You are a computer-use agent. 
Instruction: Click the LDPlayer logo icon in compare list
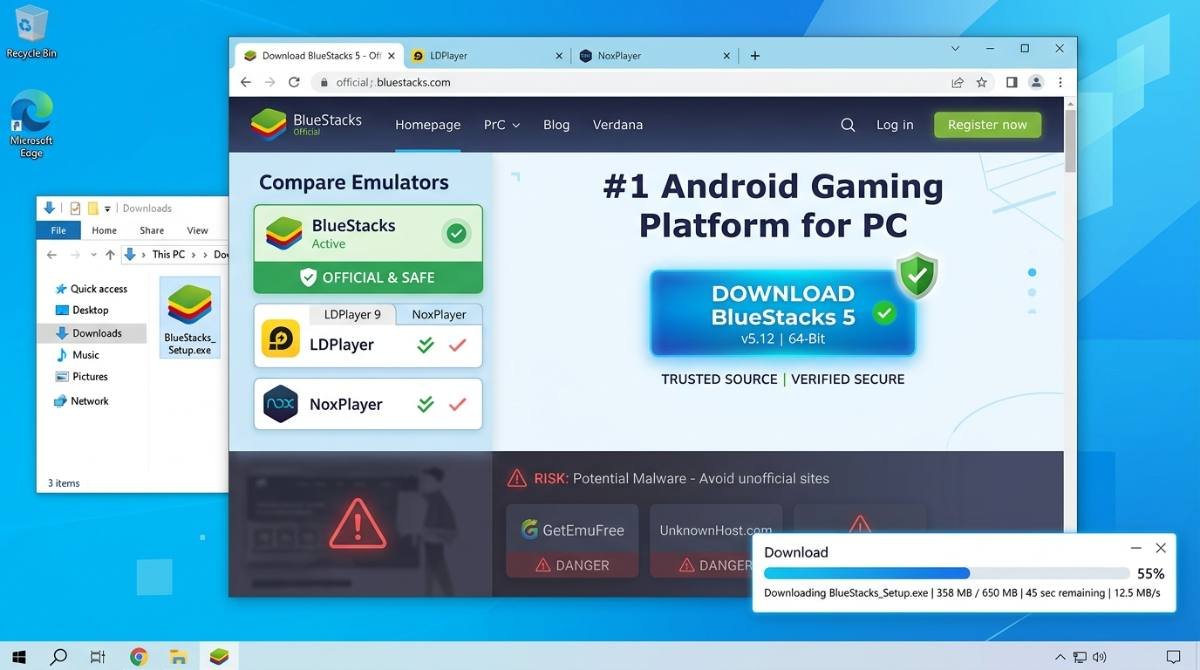pos(280,339)
